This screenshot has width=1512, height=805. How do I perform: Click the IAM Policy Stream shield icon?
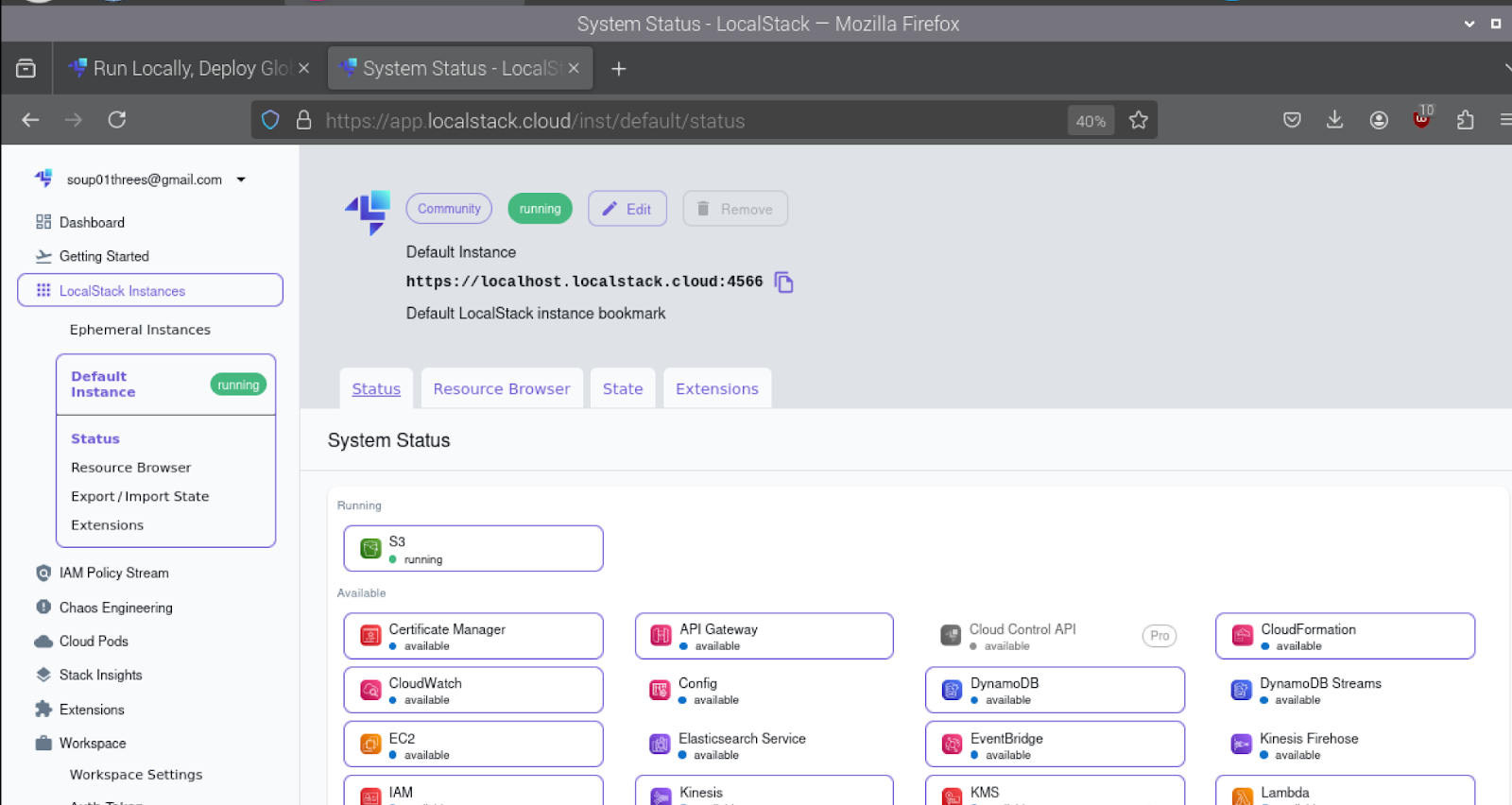click(43, 573)
